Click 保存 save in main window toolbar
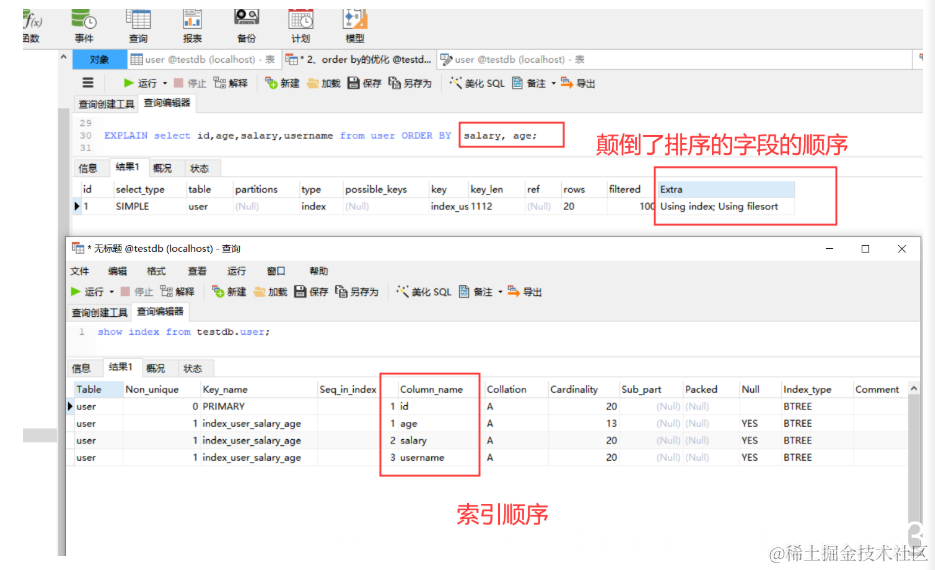The image size is (935, 570). [364, 83]
